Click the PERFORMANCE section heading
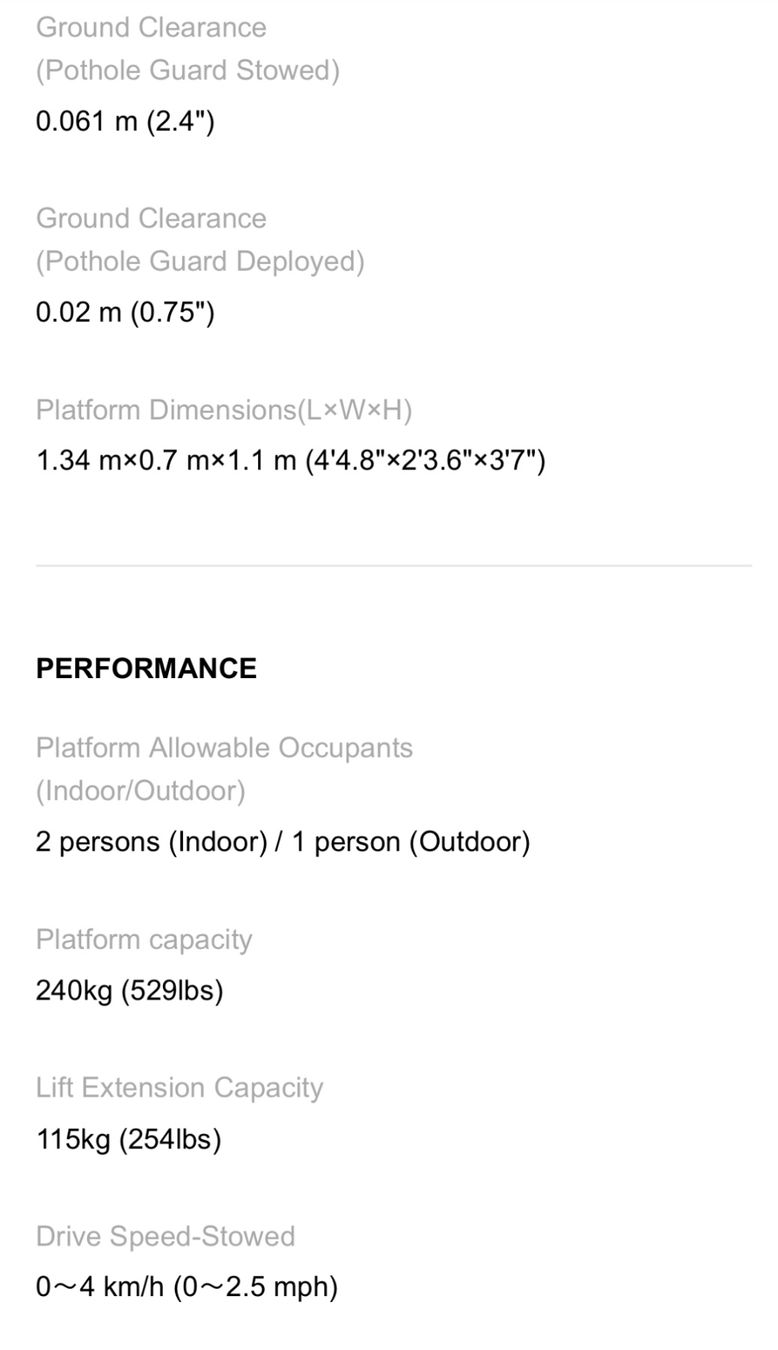 click(x=146, y=668)
